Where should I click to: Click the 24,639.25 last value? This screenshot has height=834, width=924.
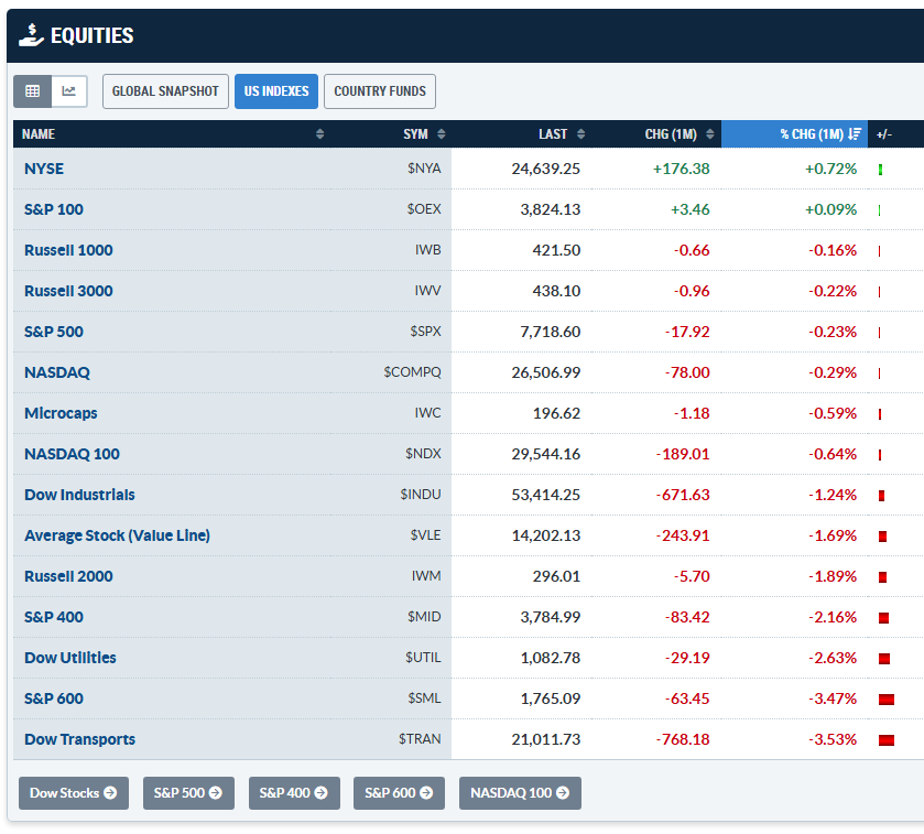pos(546,169)
